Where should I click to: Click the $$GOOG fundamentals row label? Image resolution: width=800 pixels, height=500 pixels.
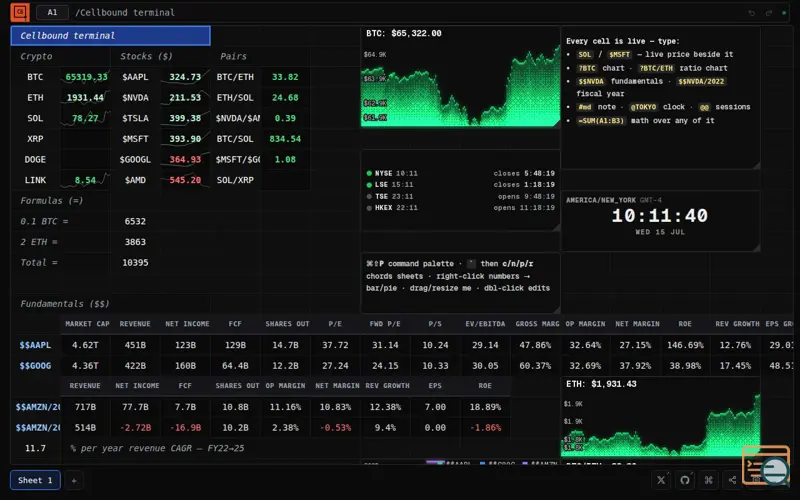click(35, 366)
